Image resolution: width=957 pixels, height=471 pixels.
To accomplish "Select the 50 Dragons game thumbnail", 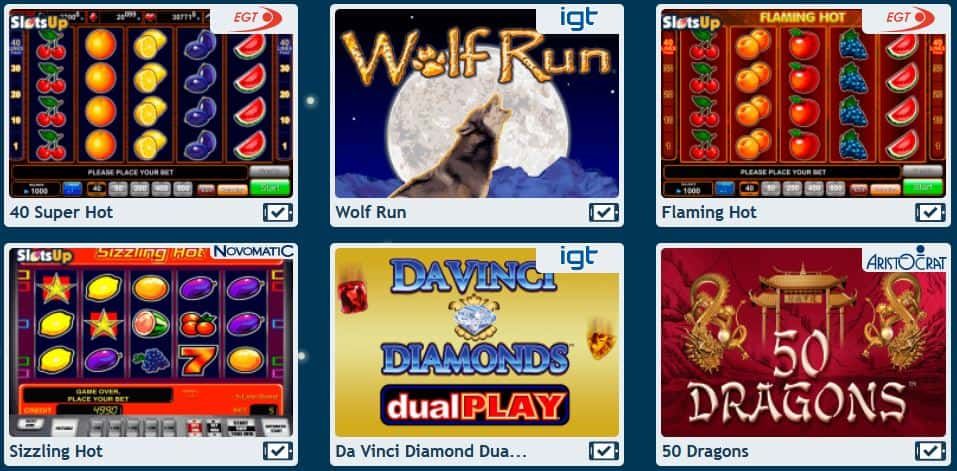I will coord(803,342).
